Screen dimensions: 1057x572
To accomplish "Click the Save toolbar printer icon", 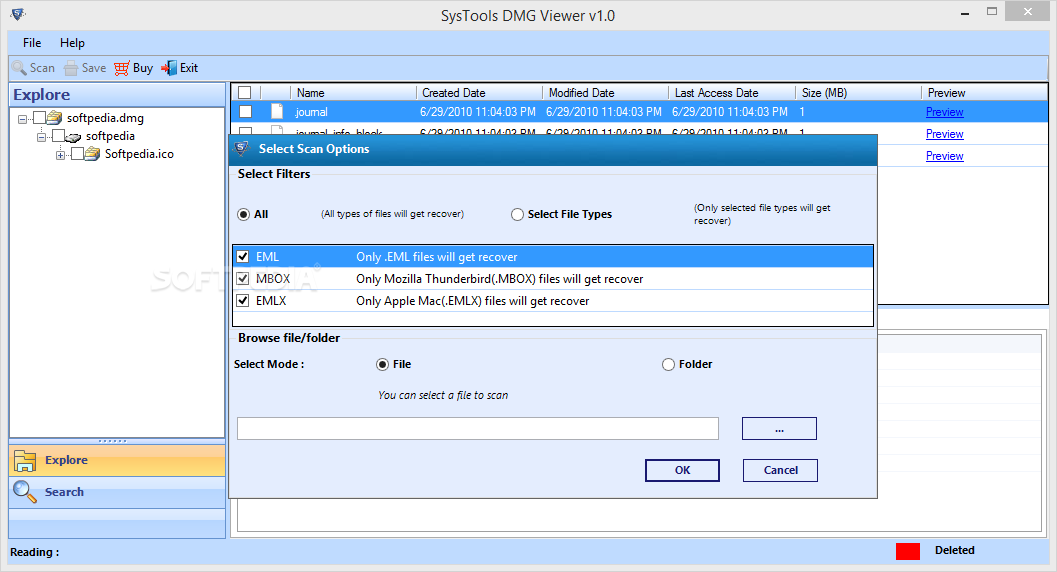I will click(71, 68).
